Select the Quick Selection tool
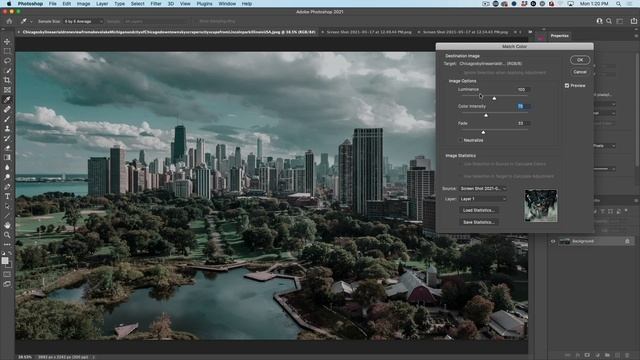This screenshot has height=360, width=640. 7,71
